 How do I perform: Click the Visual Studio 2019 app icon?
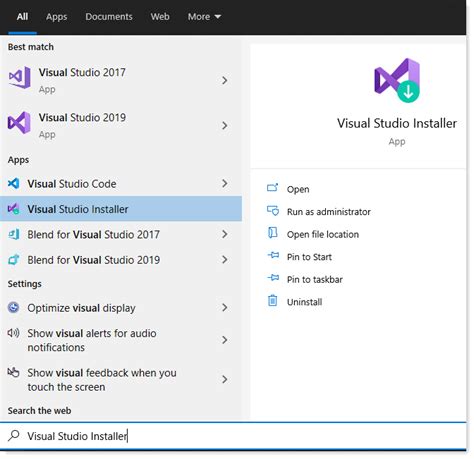point(19,123)
